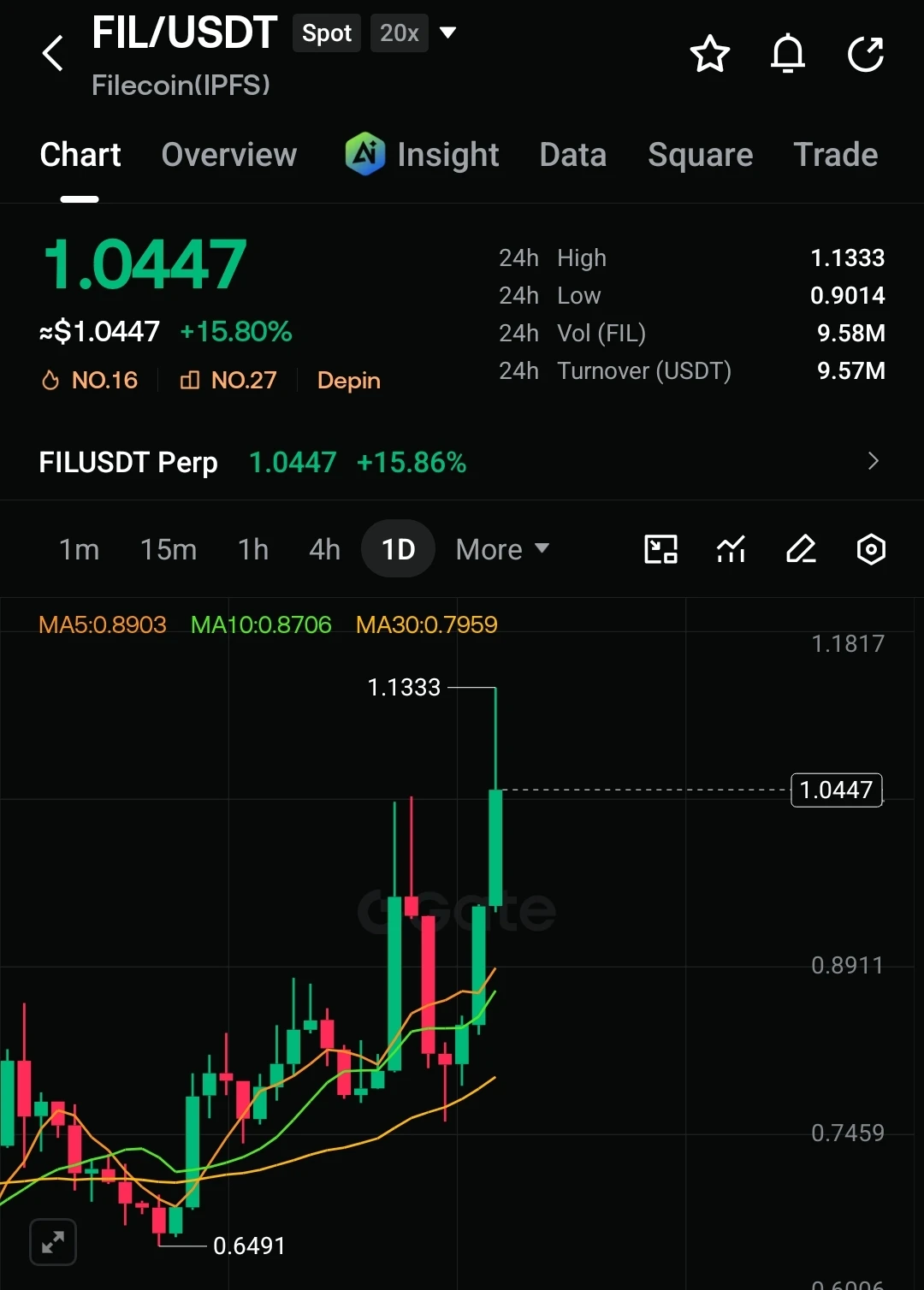
Task: Tap the +15.80% change value
Action: pyautogui.click(x=236, y=331)
